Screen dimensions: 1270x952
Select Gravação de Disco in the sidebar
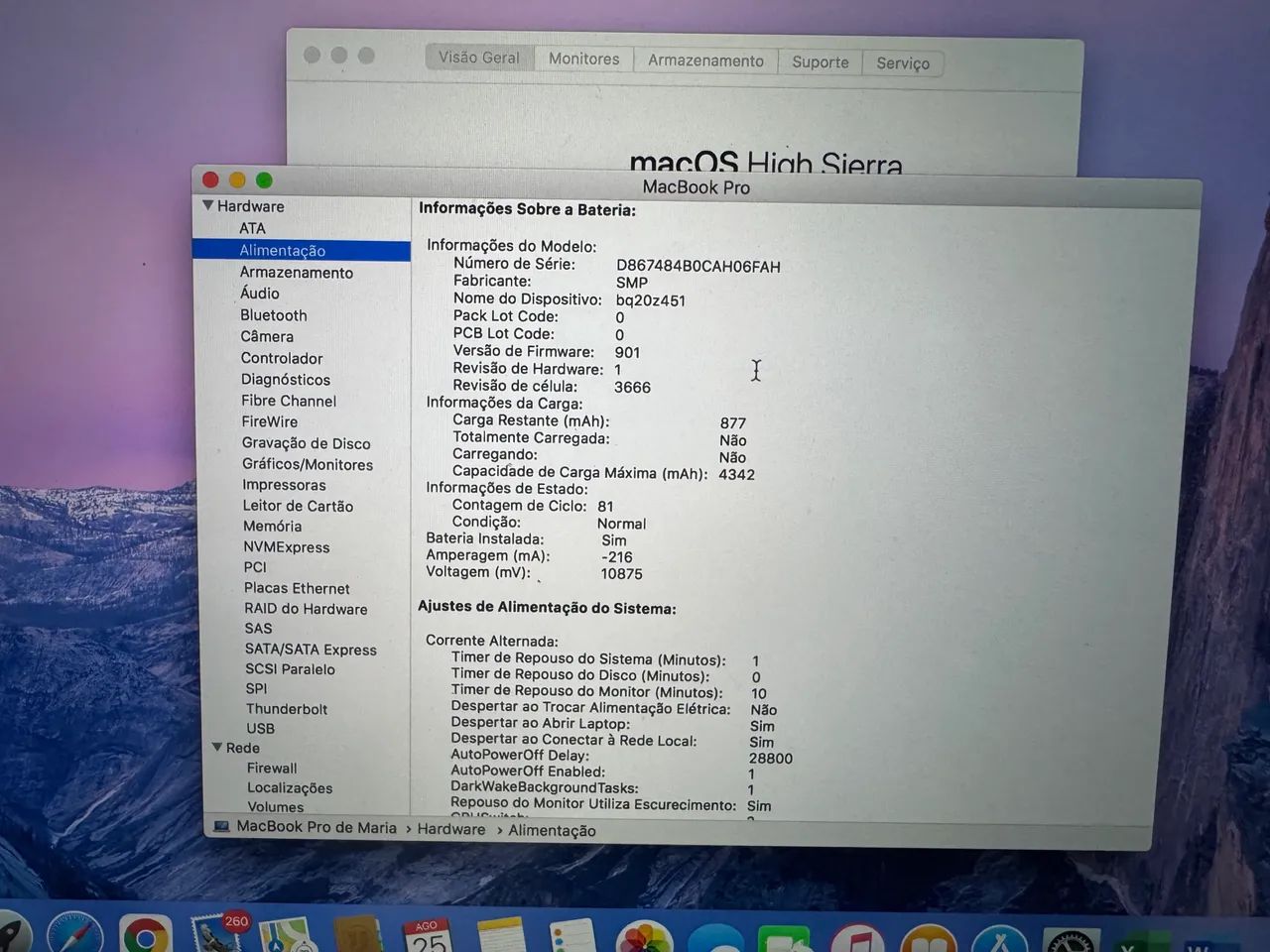click(x=307, y=443)
